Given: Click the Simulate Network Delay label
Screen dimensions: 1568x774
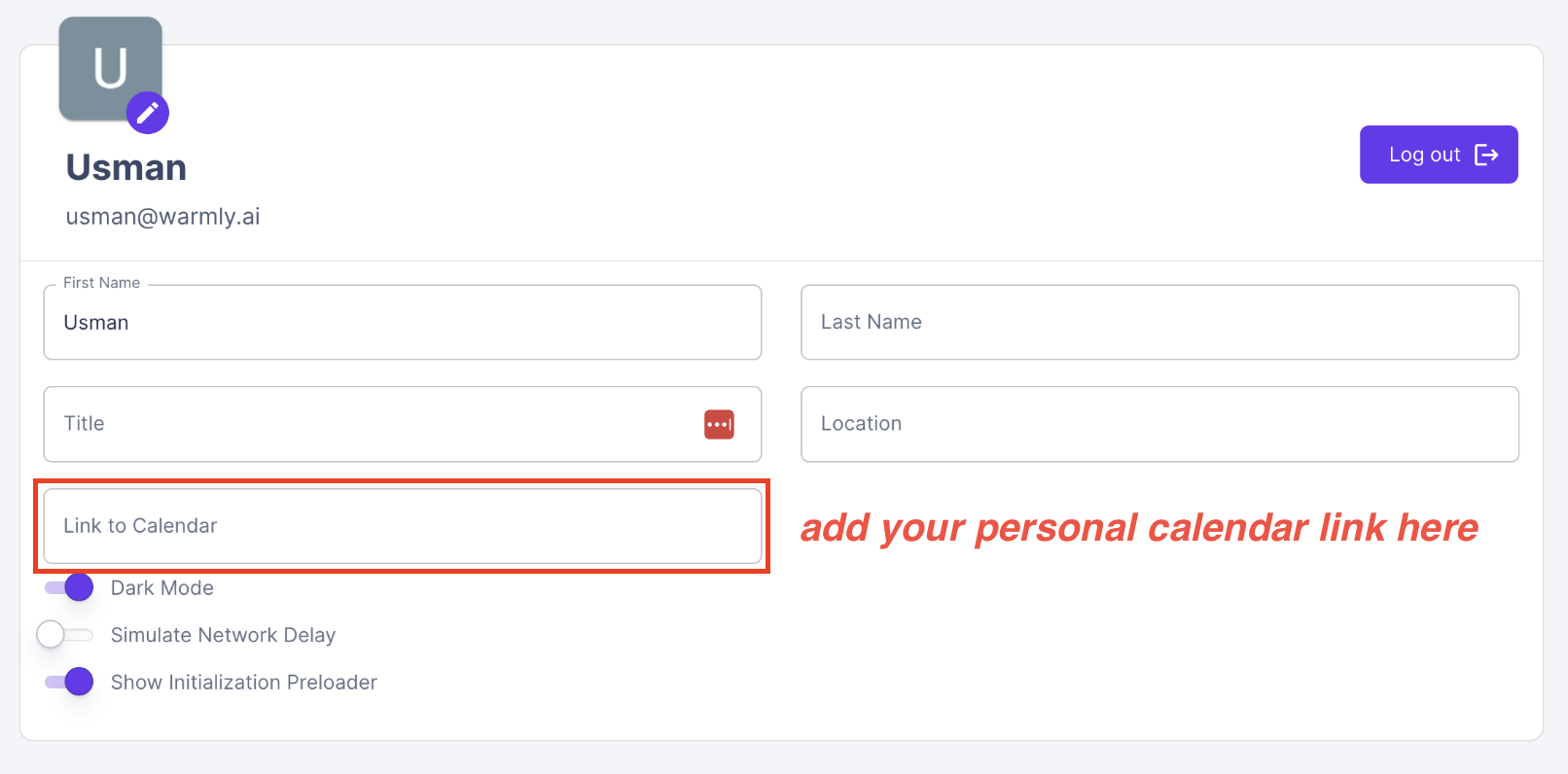Looking at the screenshot, I should tap(223, 635).
